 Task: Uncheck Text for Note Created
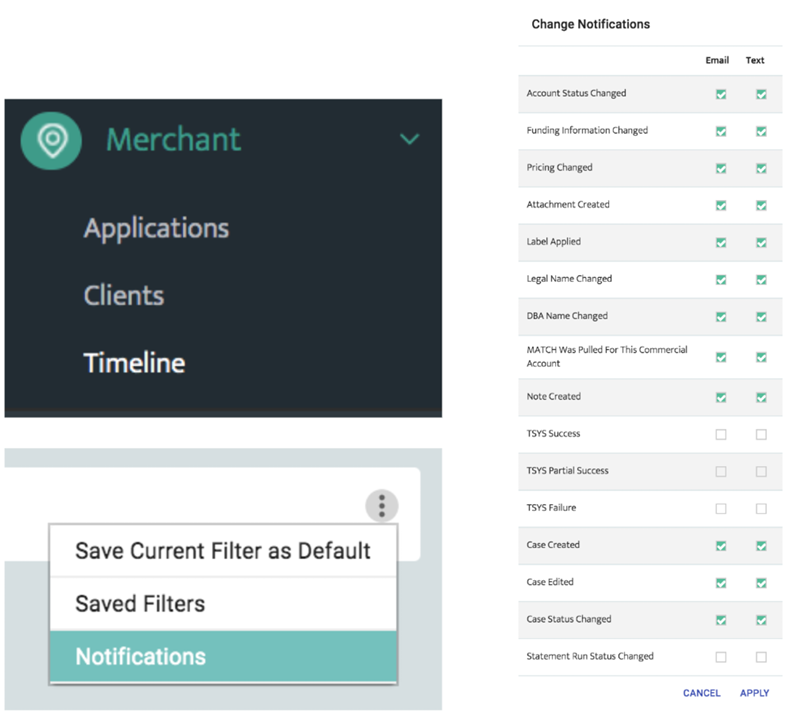pyautogui.click(x=761, y=397)
